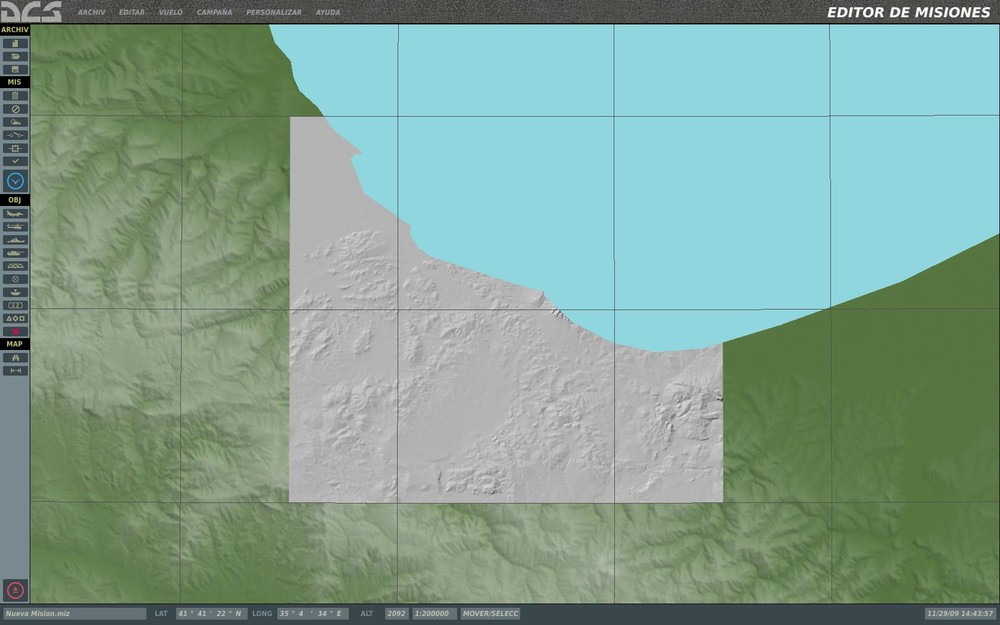Click the EDITOR DE MISIONES title
Viewport: 1000px width, 625px height.
[909, 12]
